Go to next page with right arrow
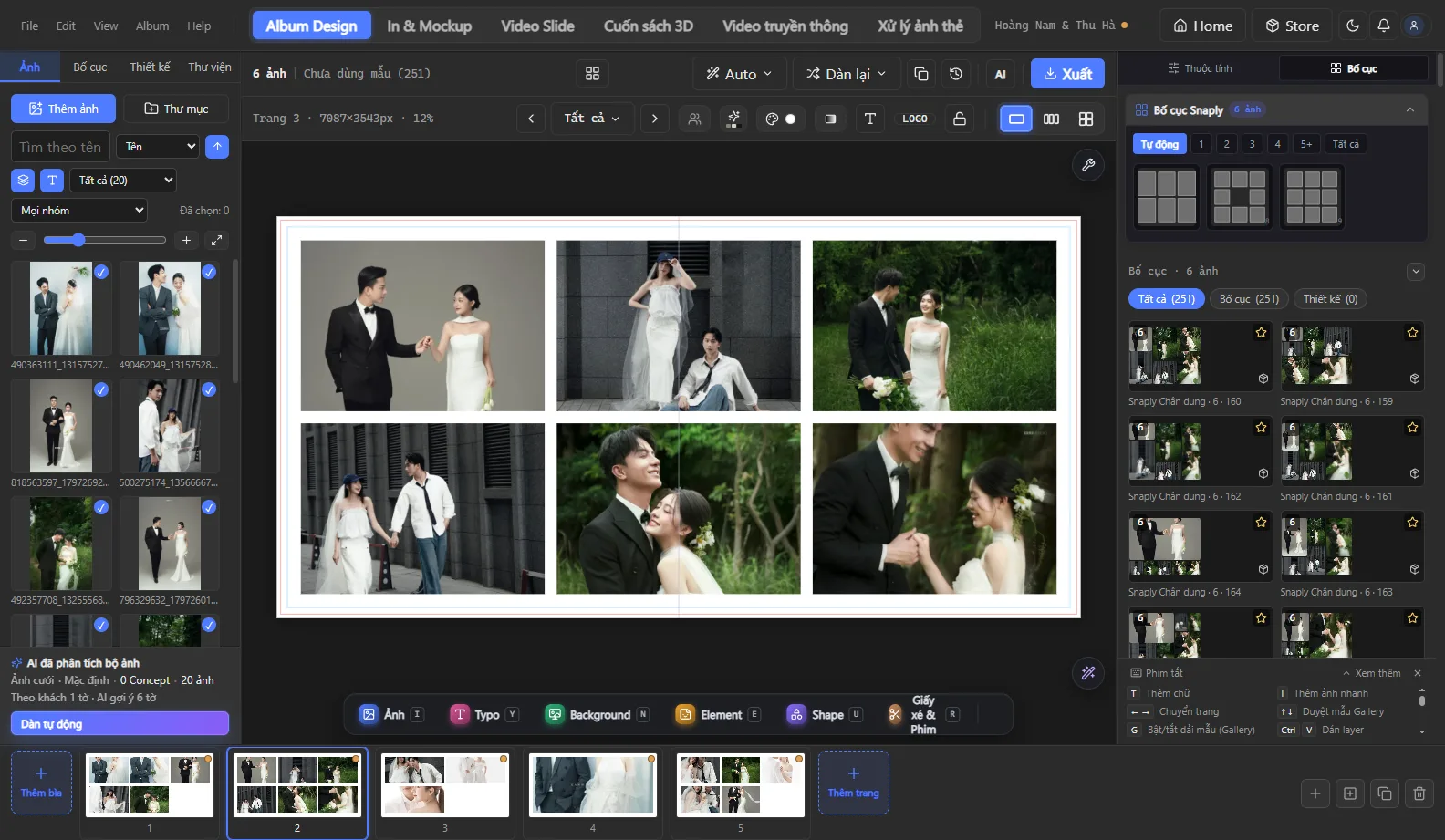 click(x=654, y=119)
